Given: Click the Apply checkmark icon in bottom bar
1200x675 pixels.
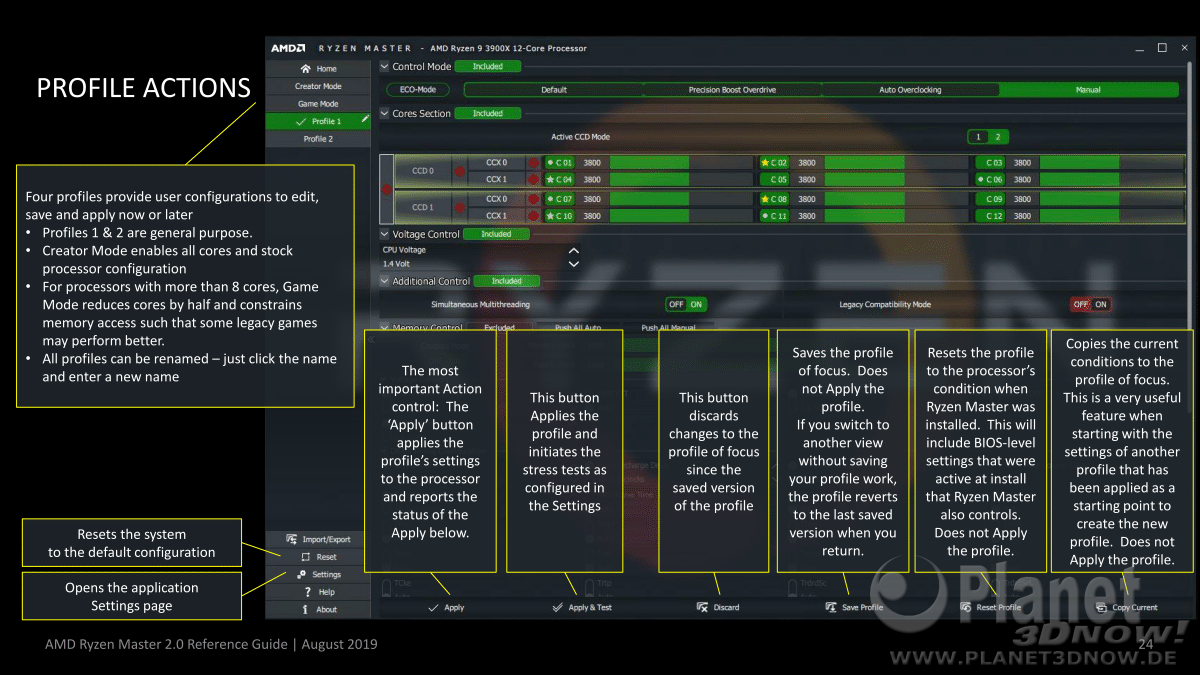Looking at the screenshot, I should tap(433, 607).
